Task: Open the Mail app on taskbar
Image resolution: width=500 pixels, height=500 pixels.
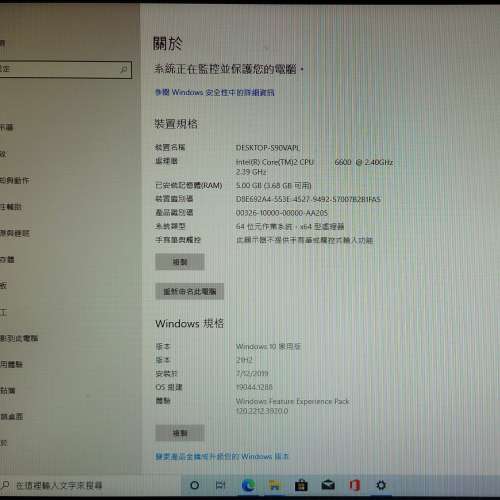Action: pyautogui.click(x=328, y=485)
